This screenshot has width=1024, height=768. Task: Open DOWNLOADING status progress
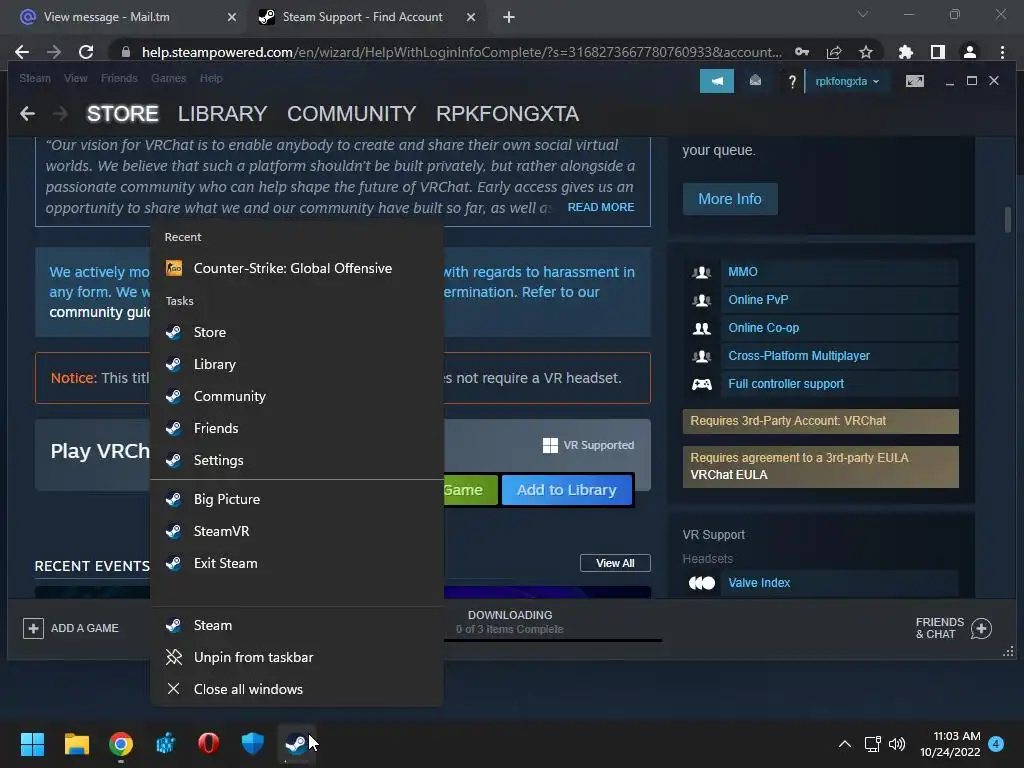(510, 622)
